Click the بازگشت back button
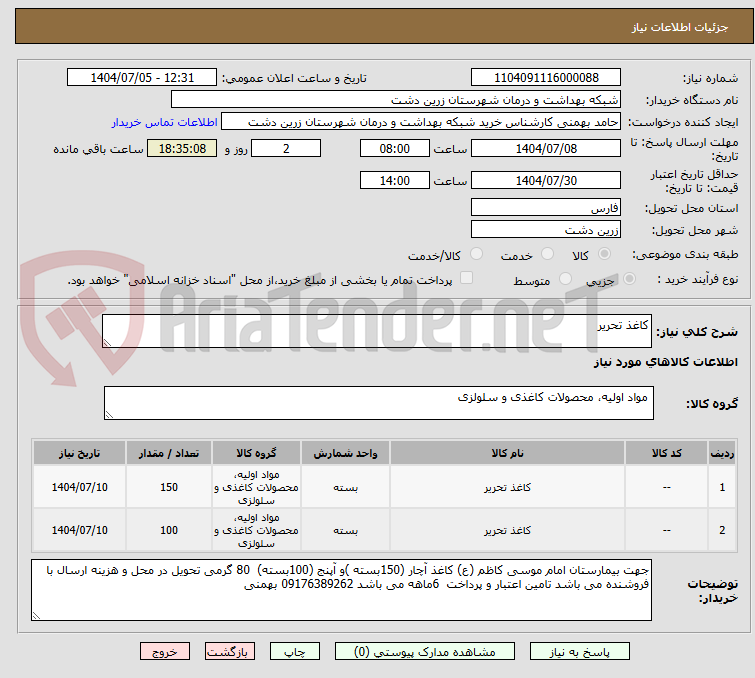Image resolution: width=755 pixels, height=678 pixels. click(230, 652)
